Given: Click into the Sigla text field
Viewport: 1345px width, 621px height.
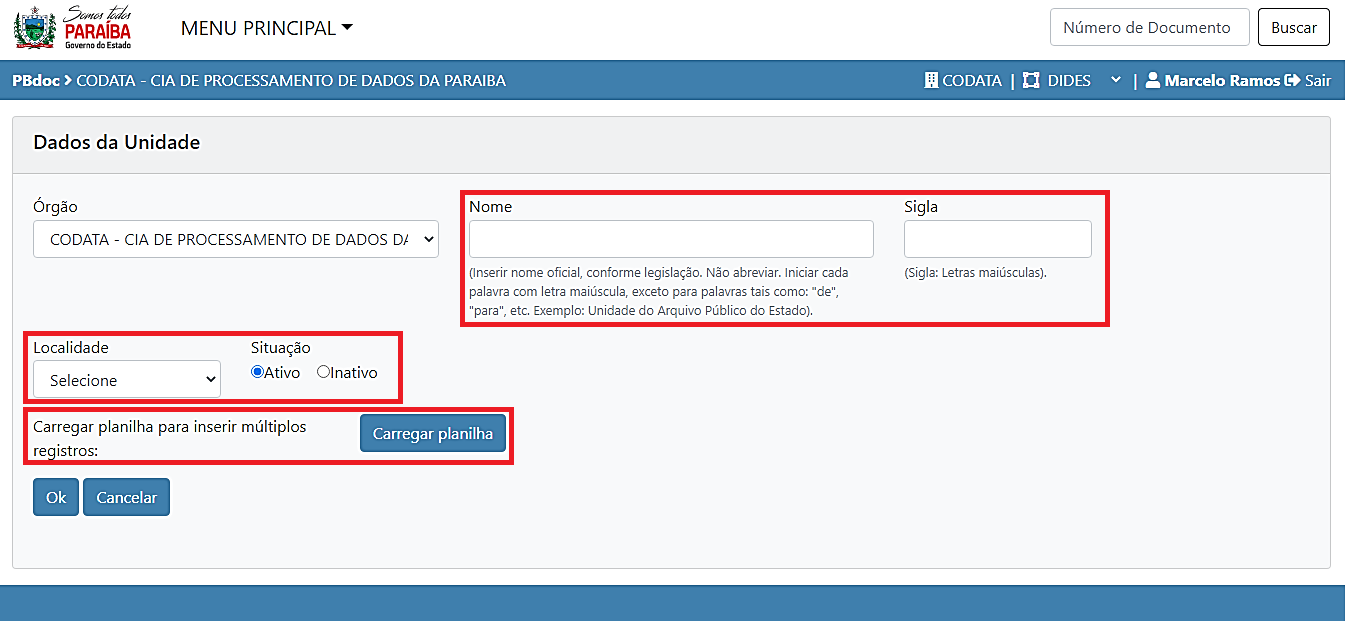Looking at the screenshot, I should [x=998, y=239].
